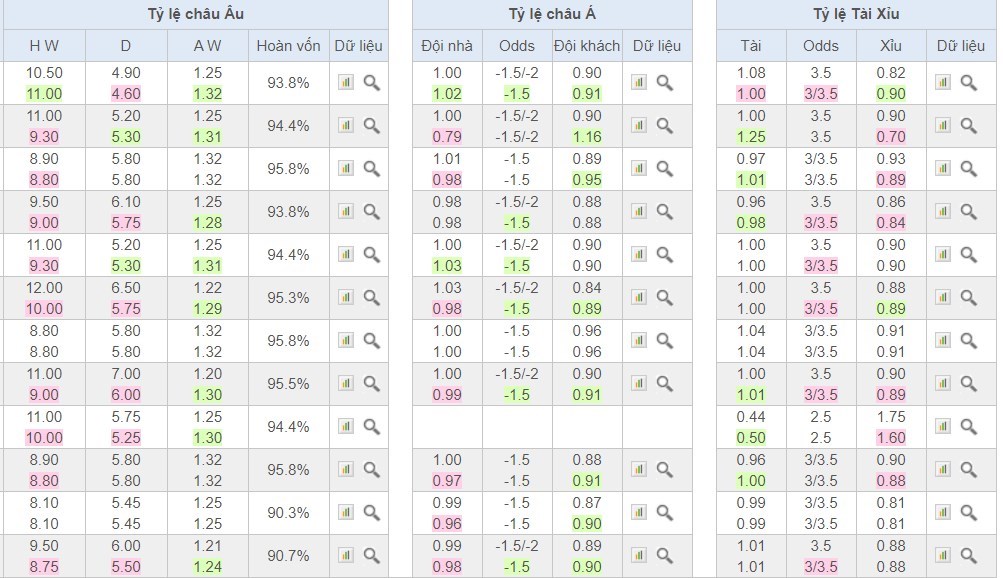
Task: Click the 'Tỷ lệ châu Âu' table title
Action: [196, 14]
